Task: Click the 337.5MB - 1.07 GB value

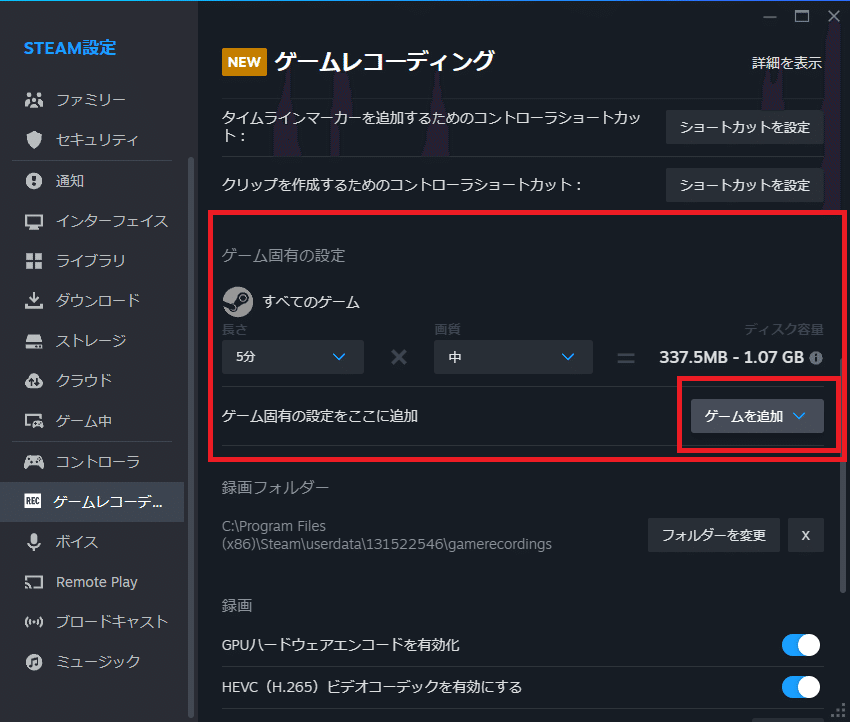Action: click(x=731, y=358)
